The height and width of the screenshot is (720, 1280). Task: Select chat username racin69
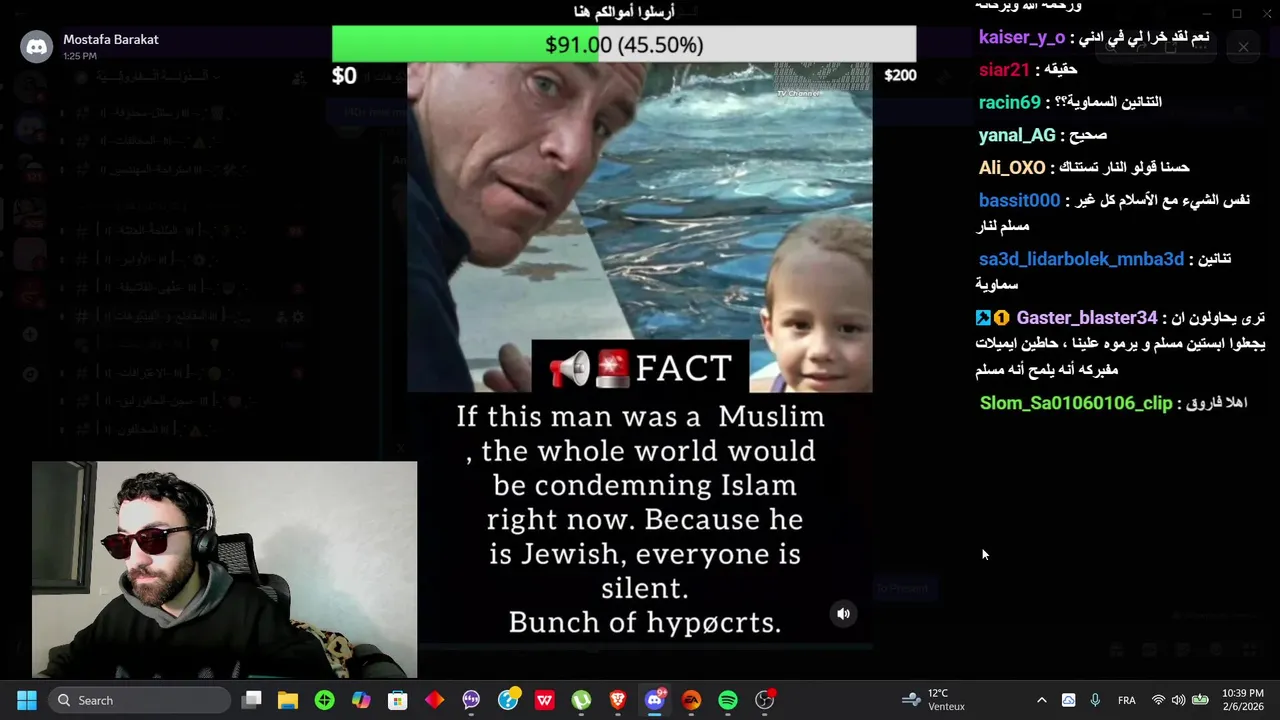pos(1010,102)
